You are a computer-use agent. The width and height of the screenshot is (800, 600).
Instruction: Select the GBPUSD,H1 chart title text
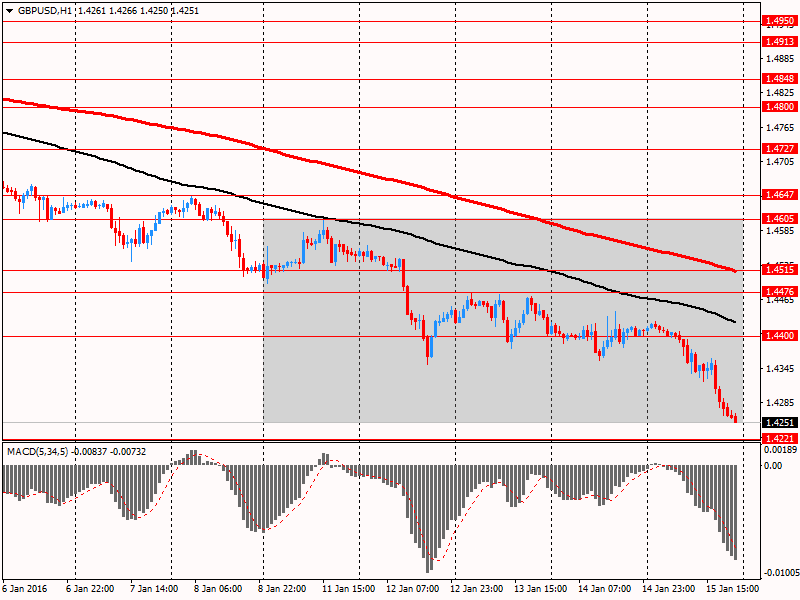(x=45, y=11)
